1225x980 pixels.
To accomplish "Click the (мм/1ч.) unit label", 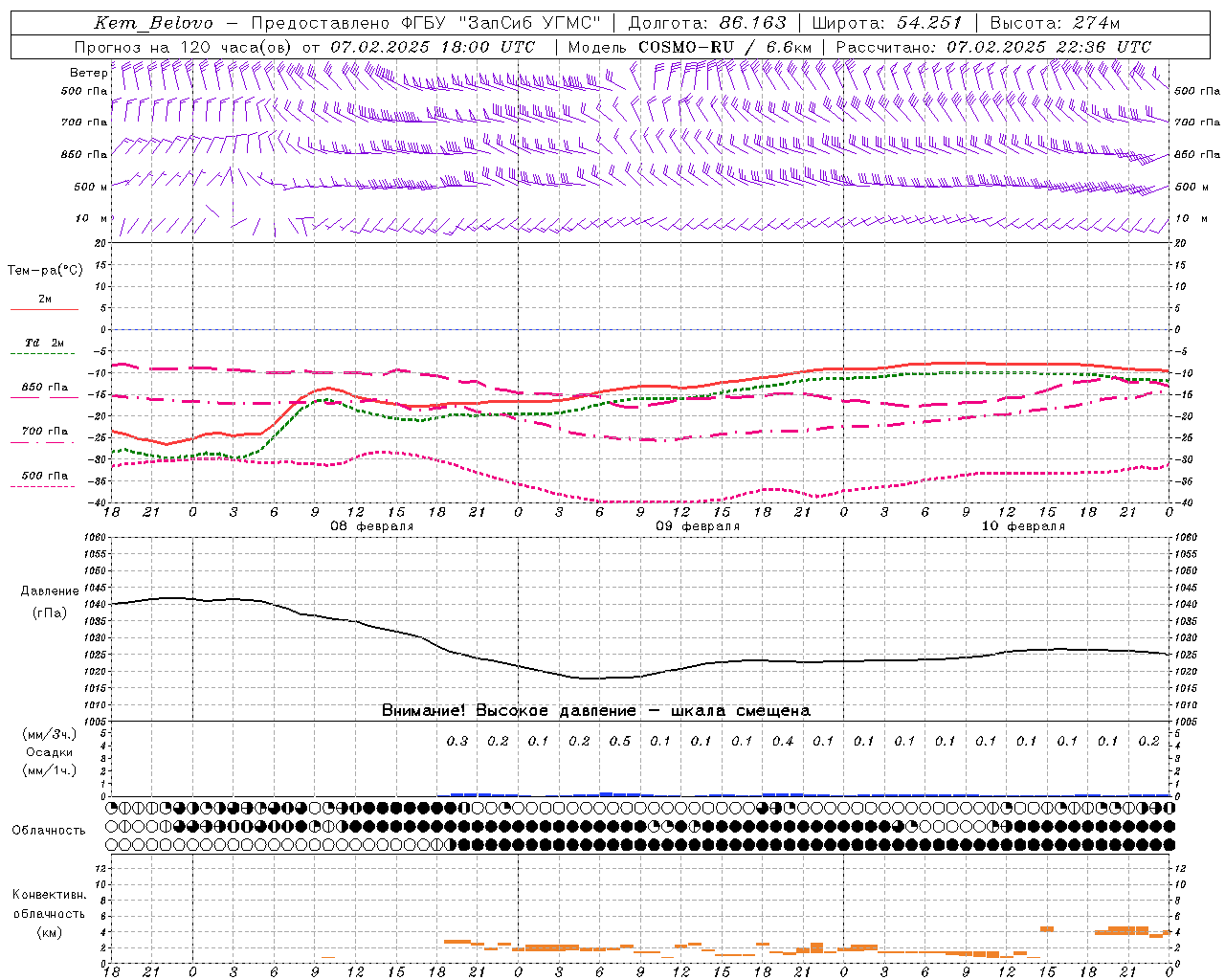I will (x=50, y=770).
